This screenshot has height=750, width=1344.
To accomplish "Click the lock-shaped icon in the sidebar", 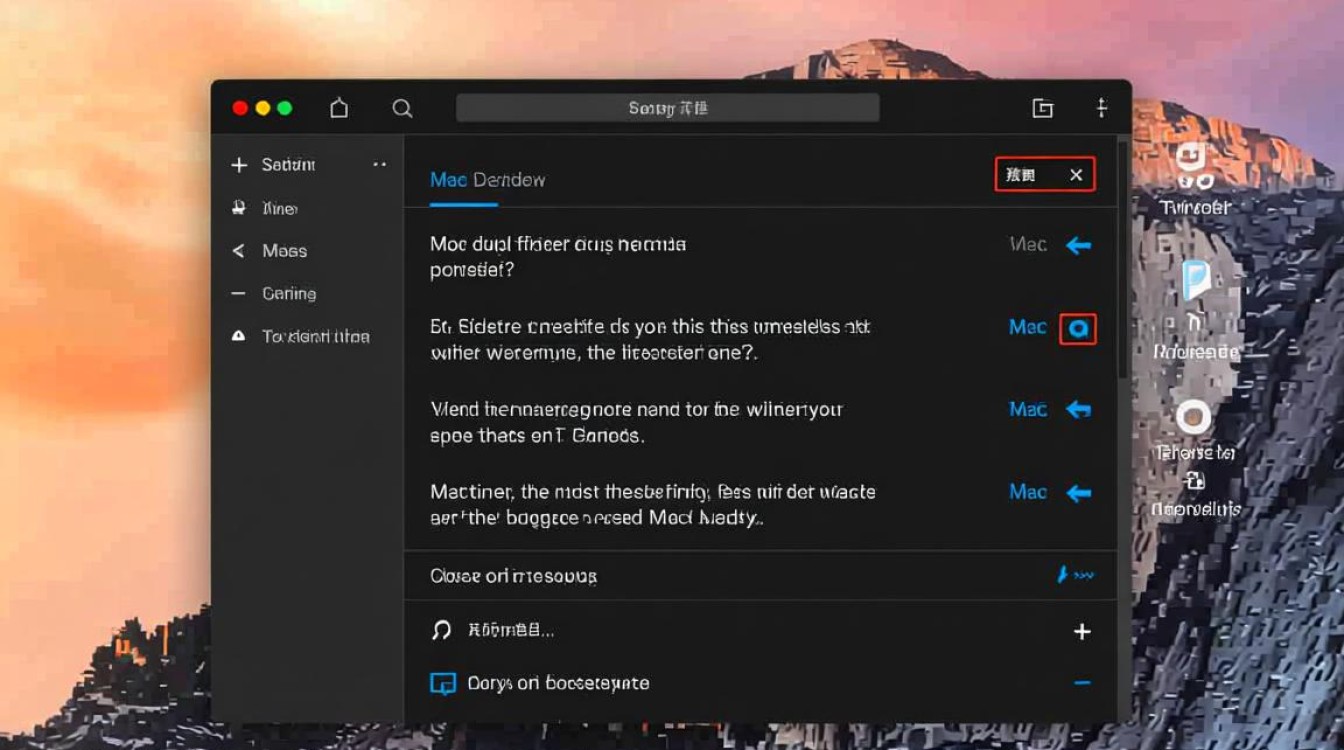I will click(x=239, y=208).
